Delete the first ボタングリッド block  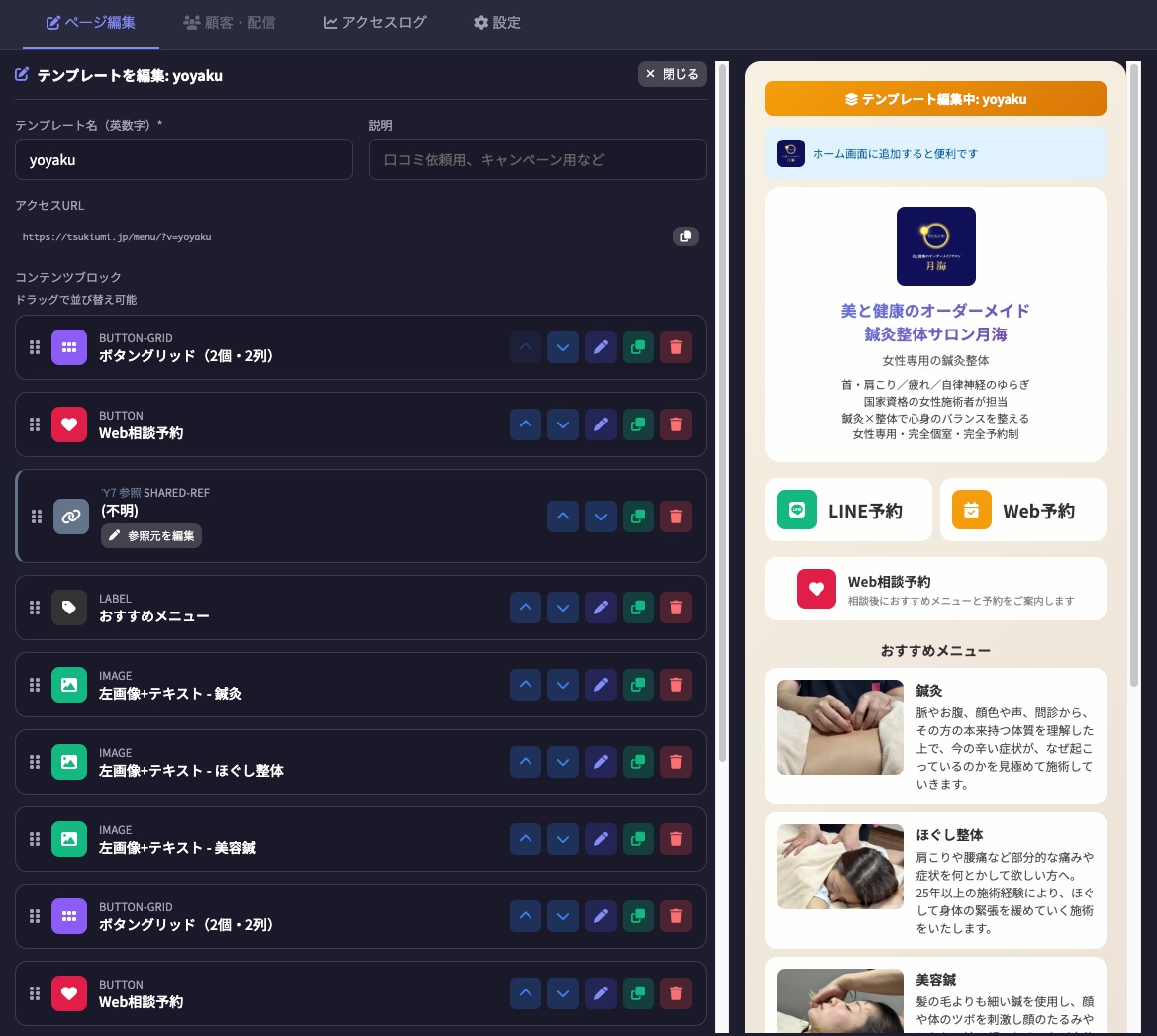click(x=676, y=347)
